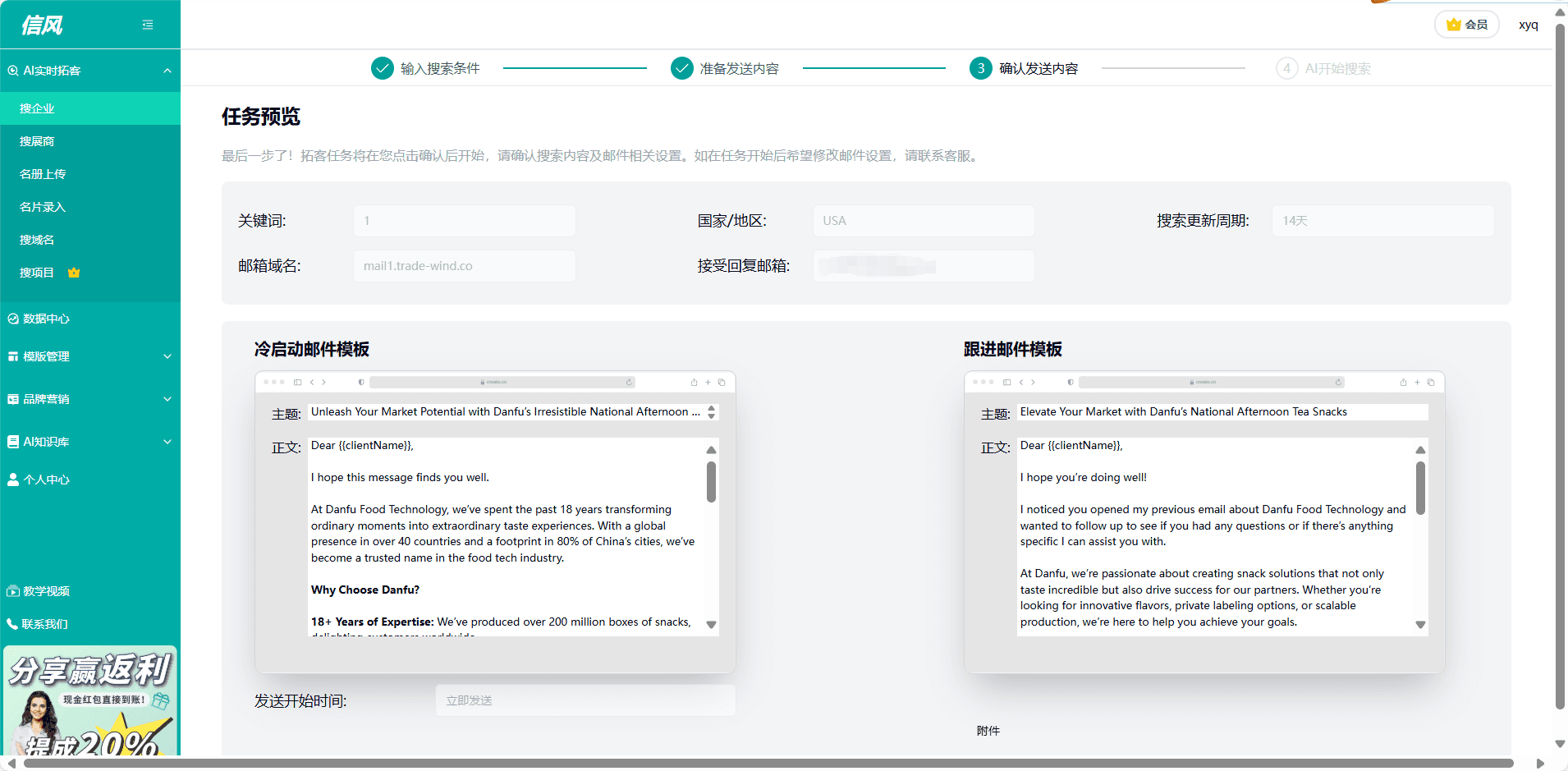Click the step 4 circle AI开始搜索

pyautogui.click(x=1287, y=68)
